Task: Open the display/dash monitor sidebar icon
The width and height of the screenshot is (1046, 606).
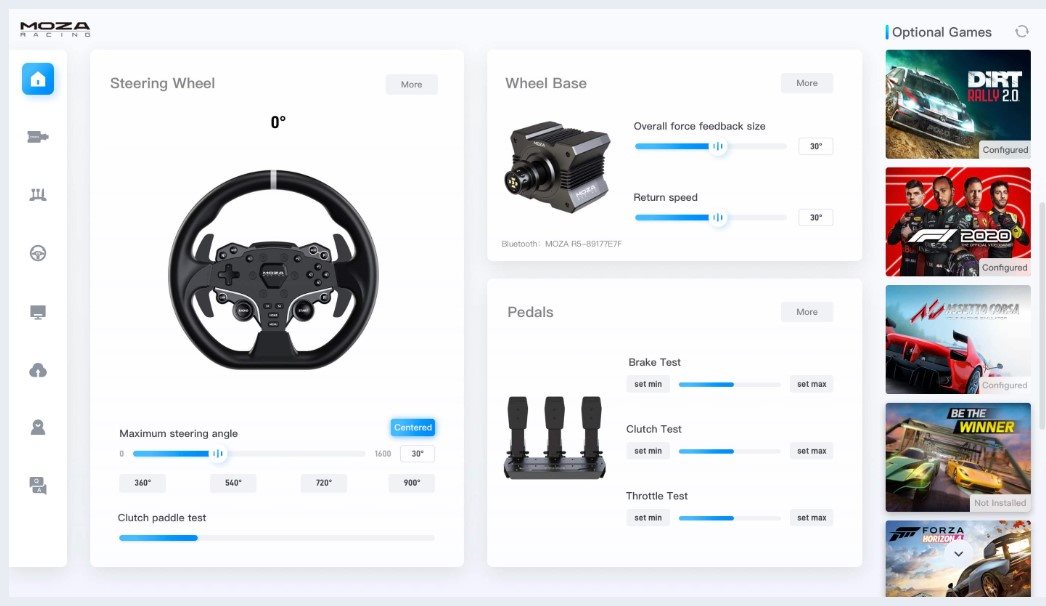Action: click(38, 312)
